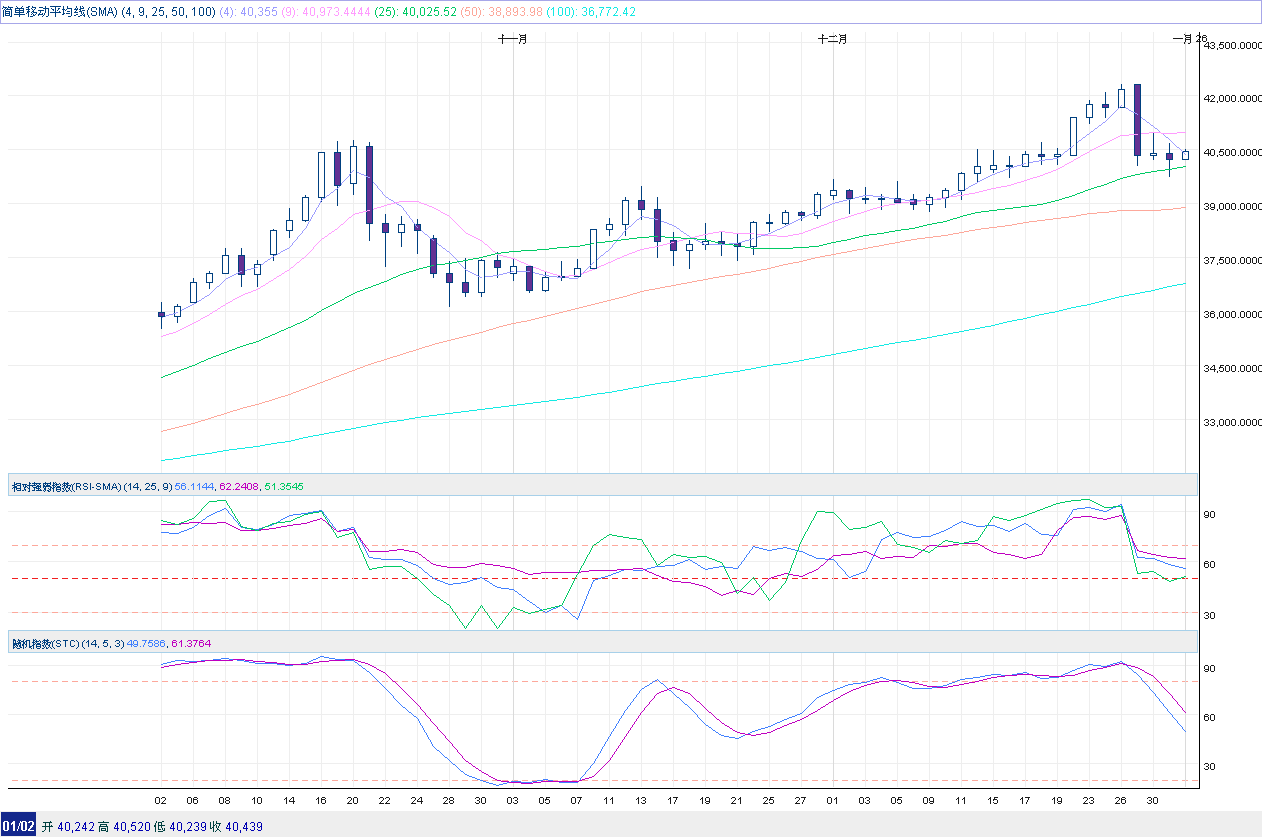1262x837 pixels.
Task: Click the 一月 month marker
Action: [x=1181, y=39]
